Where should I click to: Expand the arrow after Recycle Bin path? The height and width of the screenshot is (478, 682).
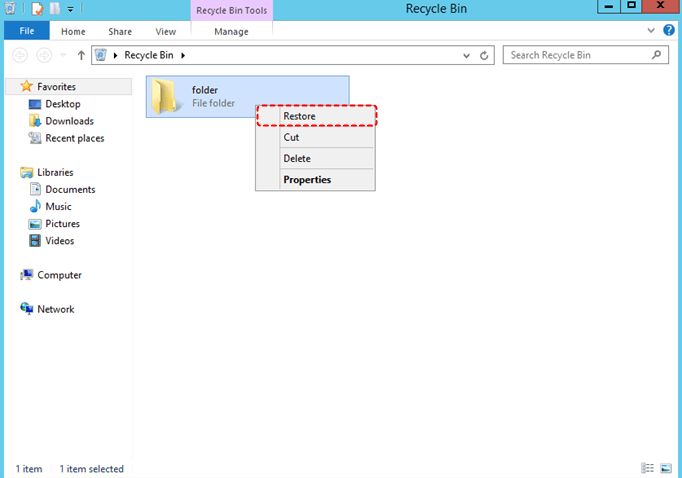(183, 55)
